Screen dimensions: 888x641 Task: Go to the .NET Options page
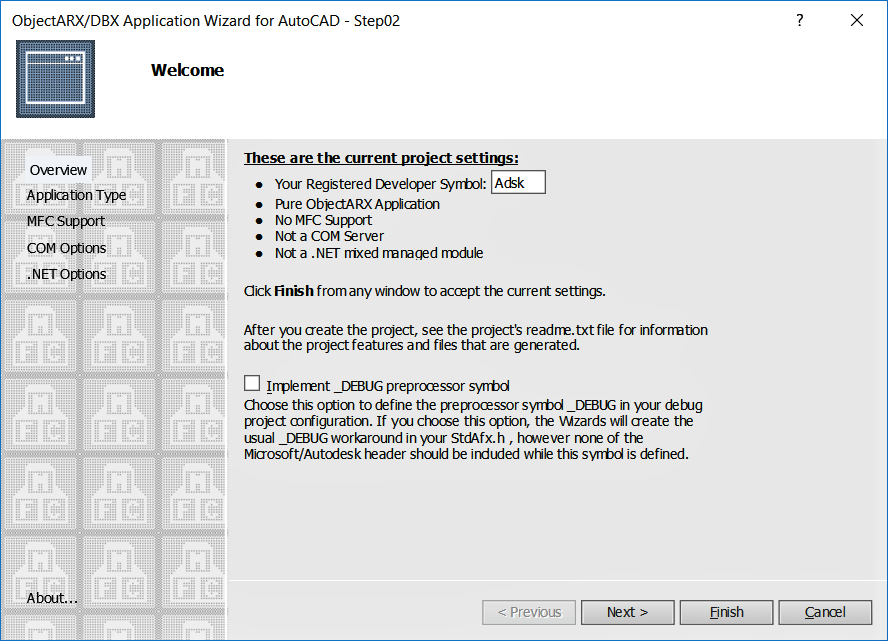click(x=66, y=274)
